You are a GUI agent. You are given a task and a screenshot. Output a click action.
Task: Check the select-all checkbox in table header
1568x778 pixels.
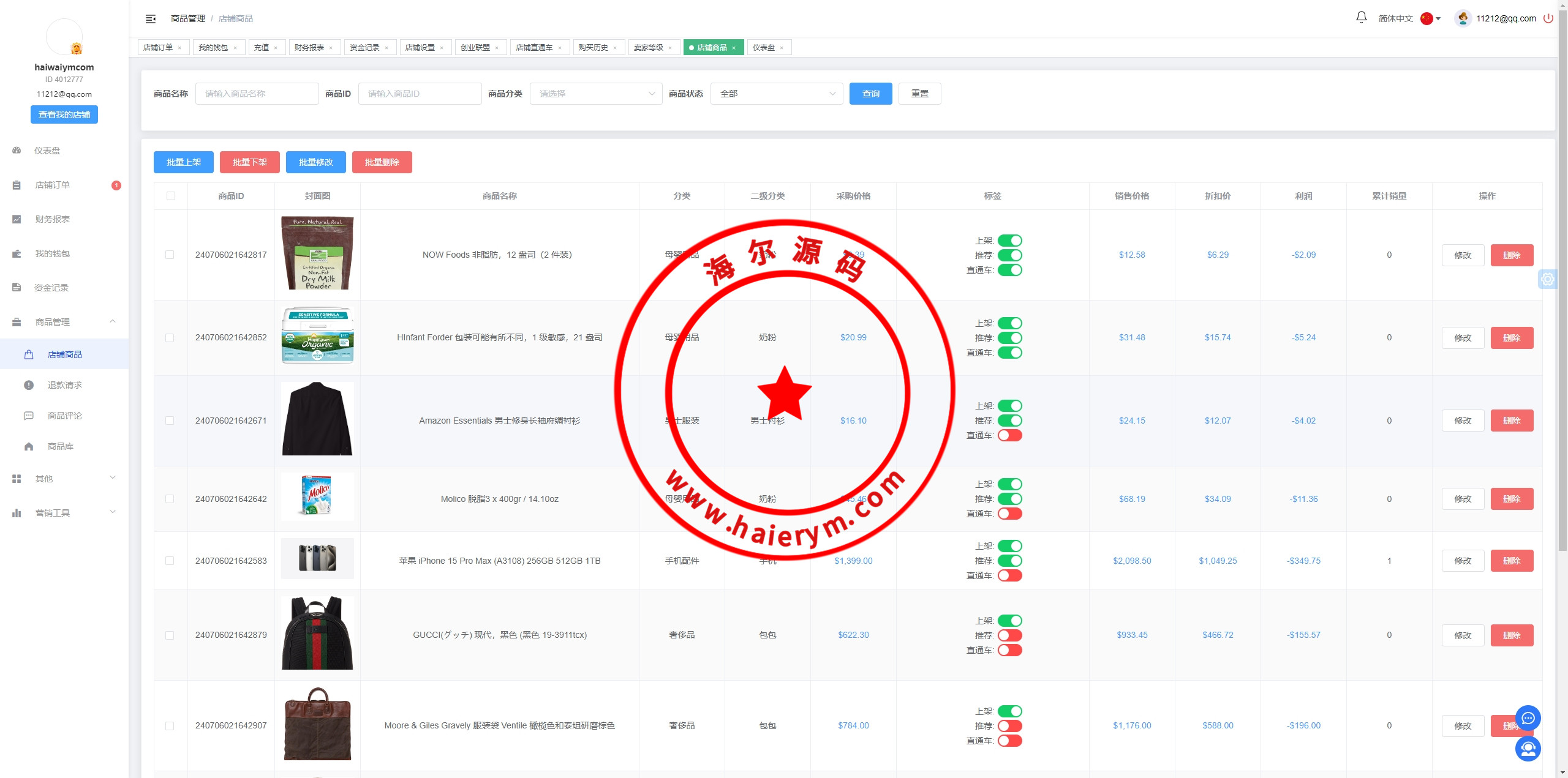[171, 196]
